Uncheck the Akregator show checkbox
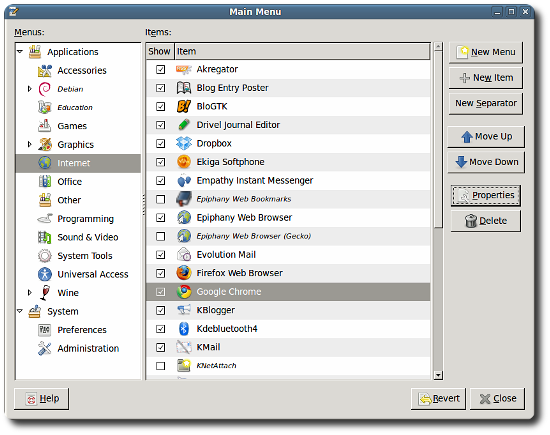The width and height of the screenshot is (550, 435). [x=161, y=69]
